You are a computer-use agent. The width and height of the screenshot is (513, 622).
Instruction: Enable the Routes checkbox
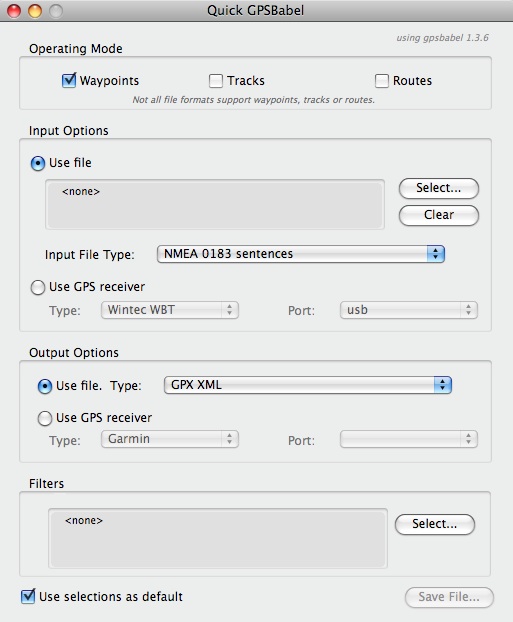pyautogui.click(x=382, y=81)
